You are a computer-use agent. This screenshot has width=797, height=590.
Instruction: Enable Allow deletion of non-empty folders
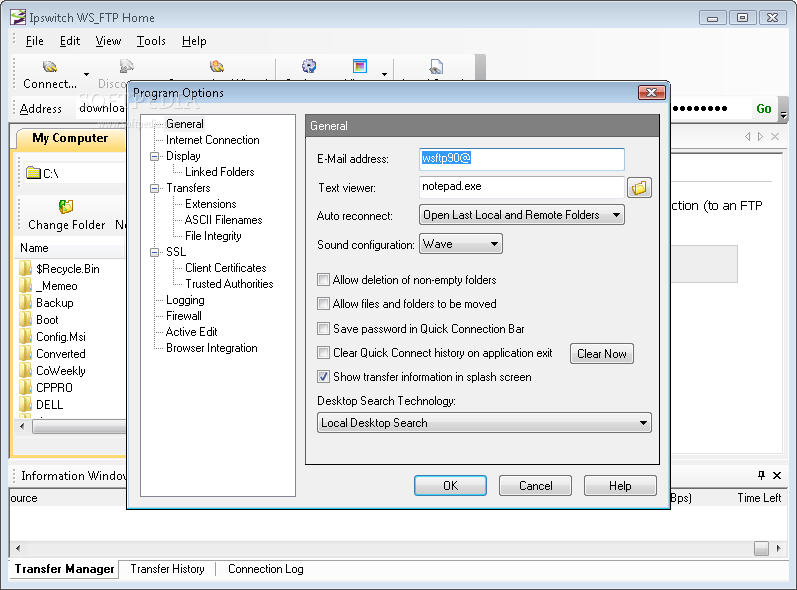(x=323, y=280)
